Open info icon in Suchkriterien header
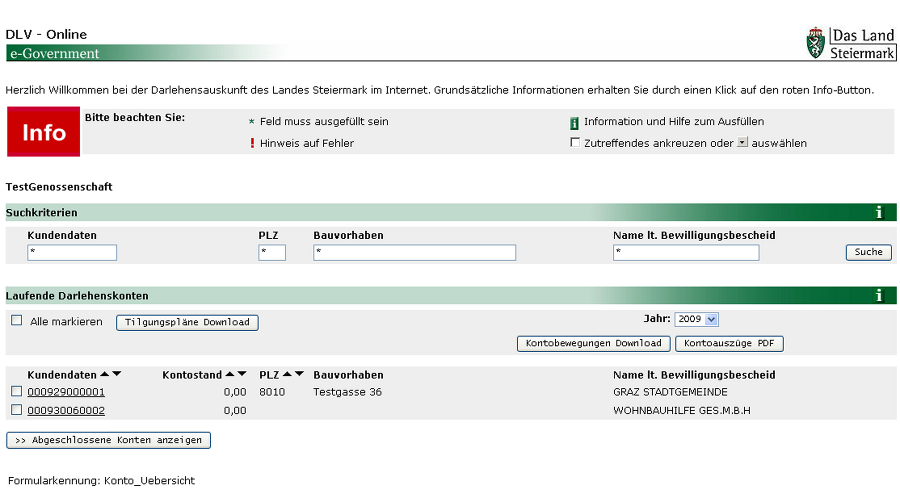The height and width of the screenshot is (498, 900). click(x=879, y=212)
